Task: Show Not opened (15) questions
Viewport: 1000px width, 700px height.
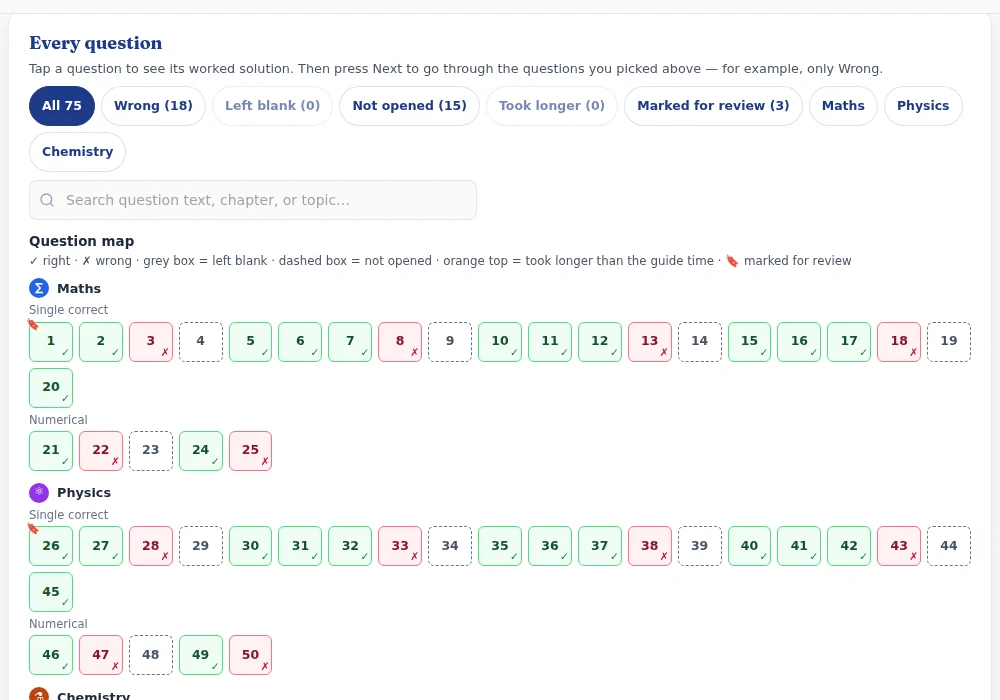Action: coord(409,106)
